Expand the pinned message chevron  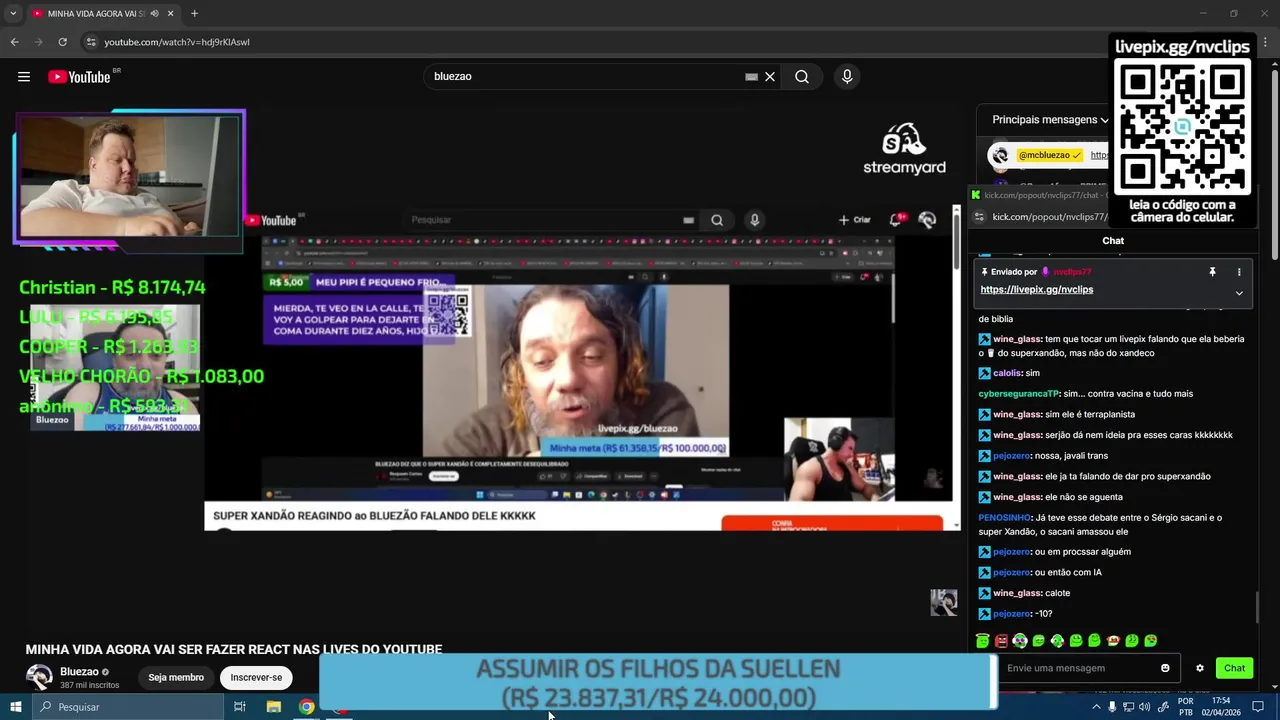pyautogui.click(x=1239, y=293)
